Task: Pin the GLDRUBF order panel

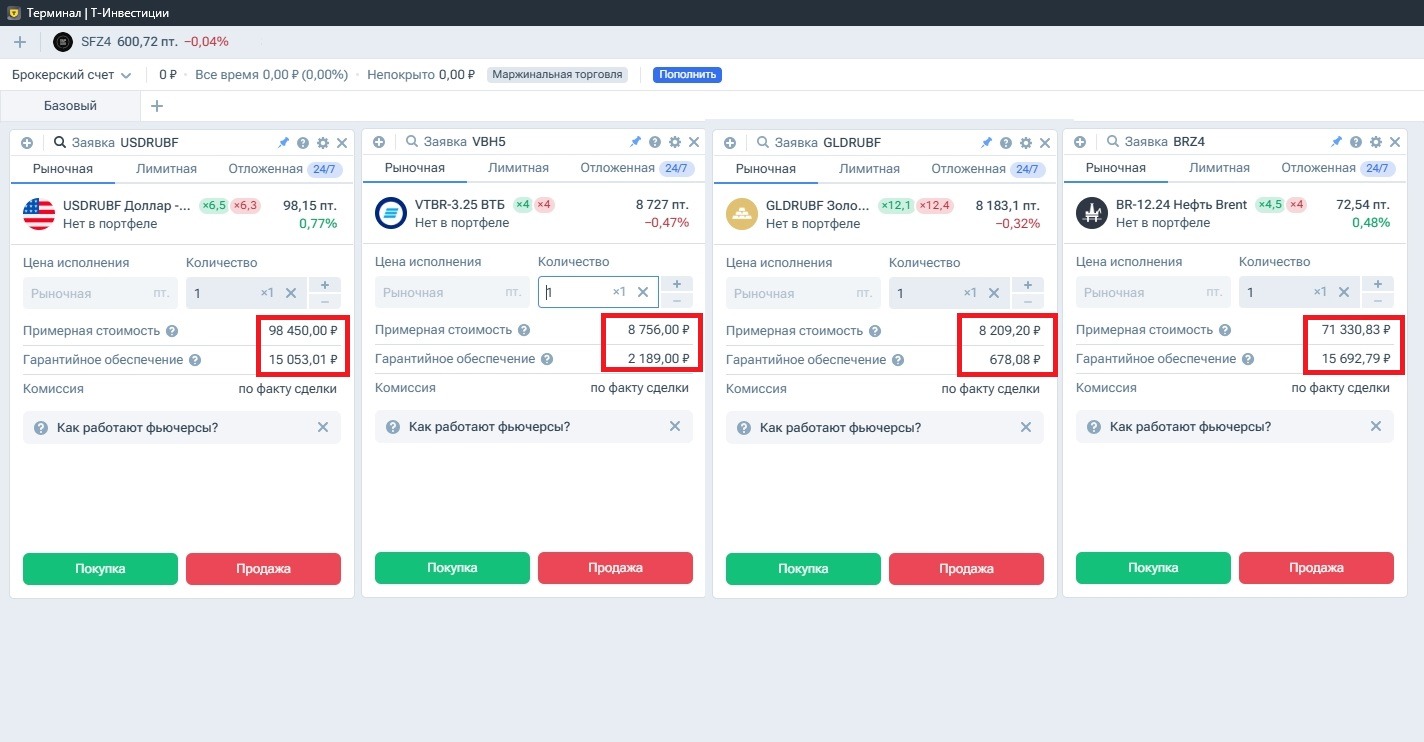Action: [x=986, y=143]
